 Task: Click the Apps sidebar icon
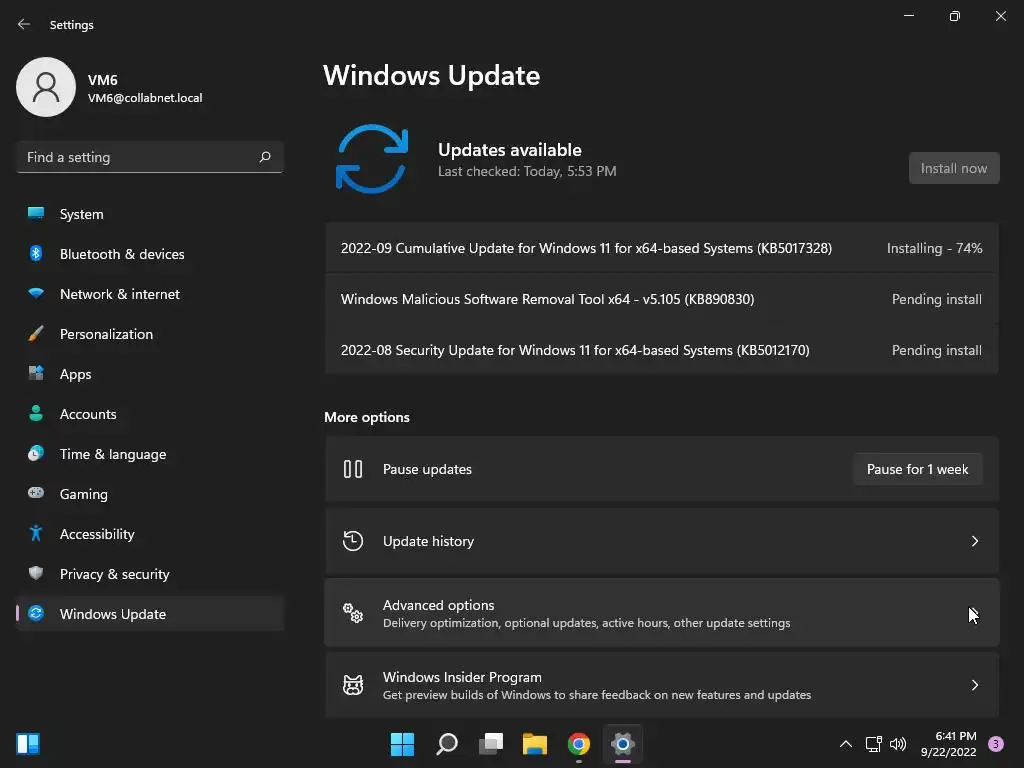[x=36, y=374]
